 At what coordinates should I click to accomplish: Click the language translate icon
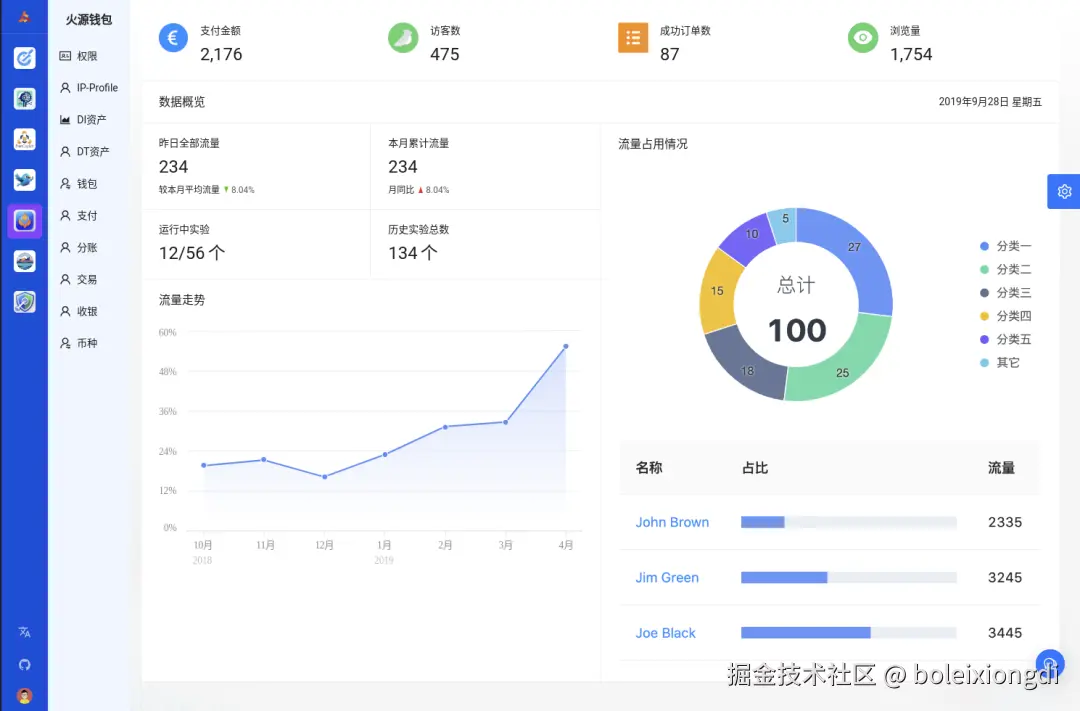[x=25, y=632]
